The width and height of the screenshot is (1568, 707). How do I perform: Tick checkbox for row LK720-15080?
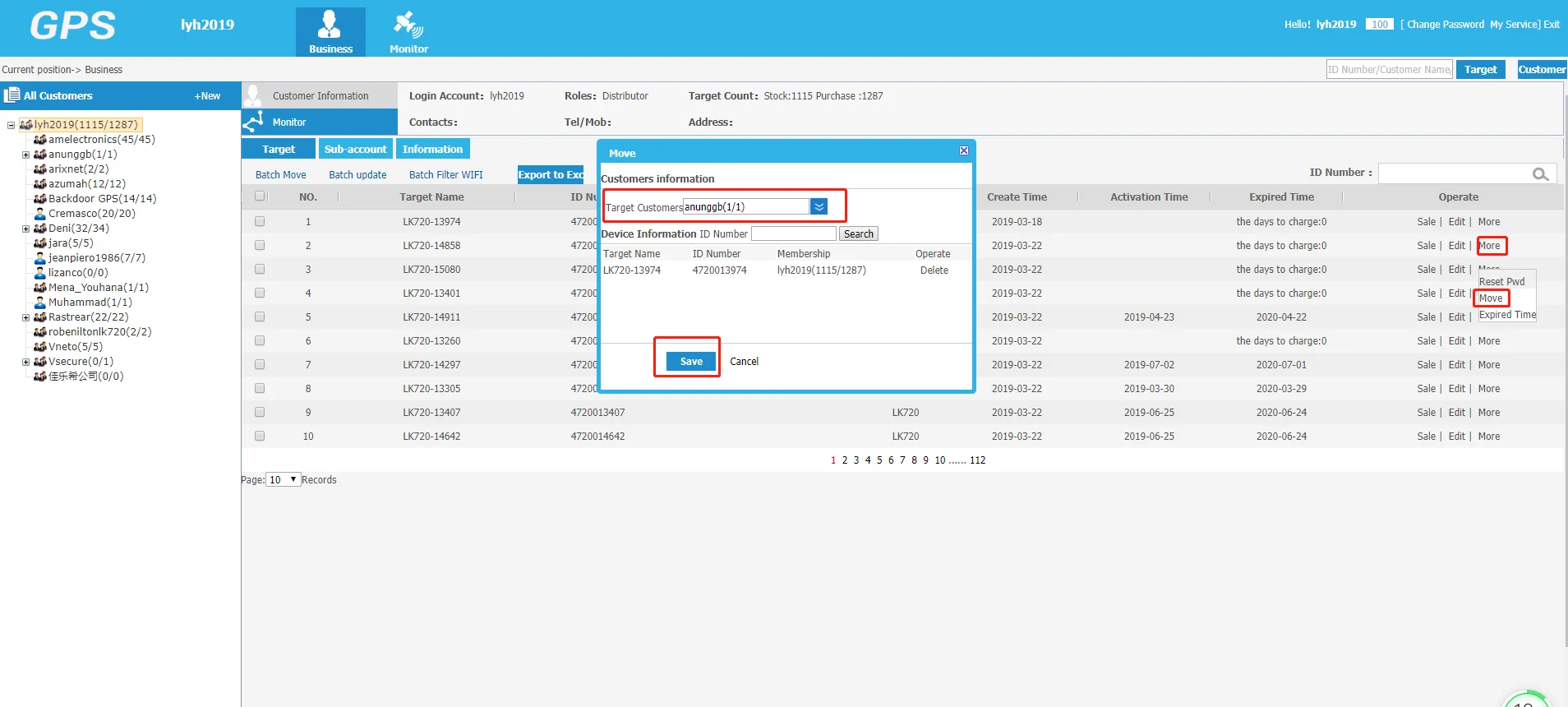click(260, 269)
